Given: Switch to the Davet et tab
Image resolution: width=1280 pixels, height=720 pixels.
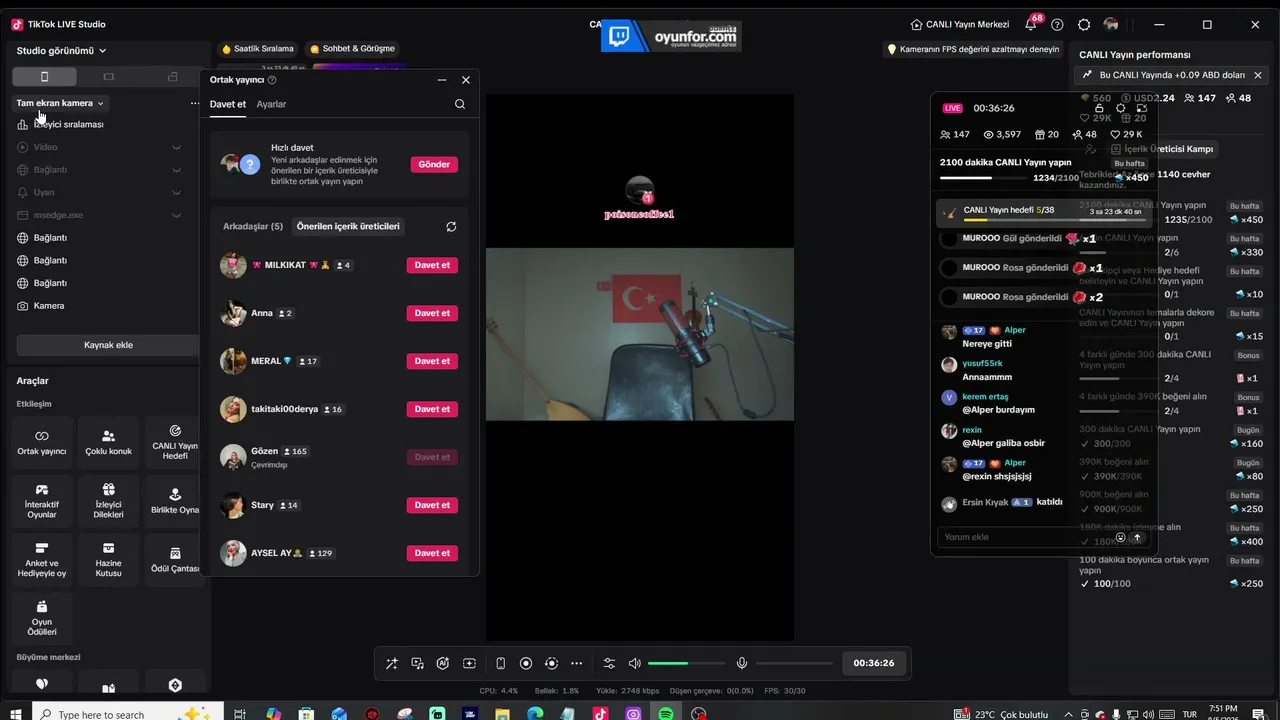Looking at the screenshot, I should (x=228, y=104).
